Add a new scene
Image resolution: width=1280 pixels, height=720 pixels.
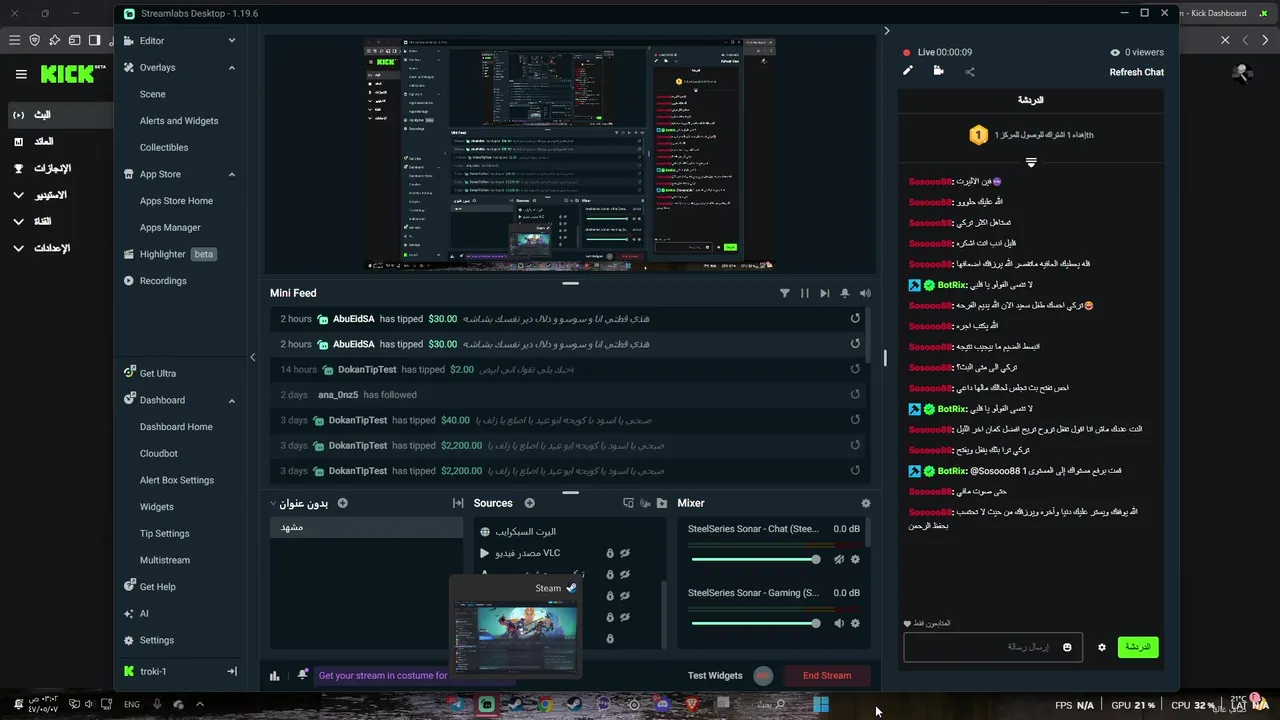coord(343,504)
